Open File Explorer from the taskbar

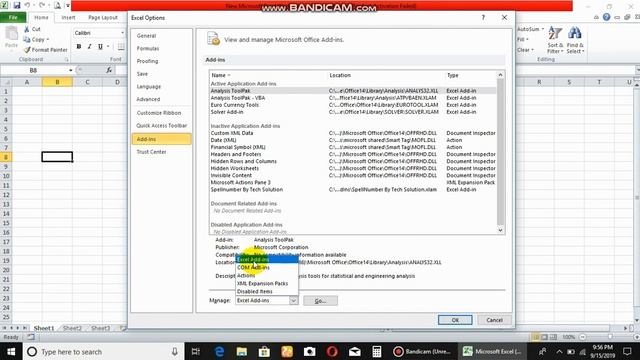click(x=242, y=351)
